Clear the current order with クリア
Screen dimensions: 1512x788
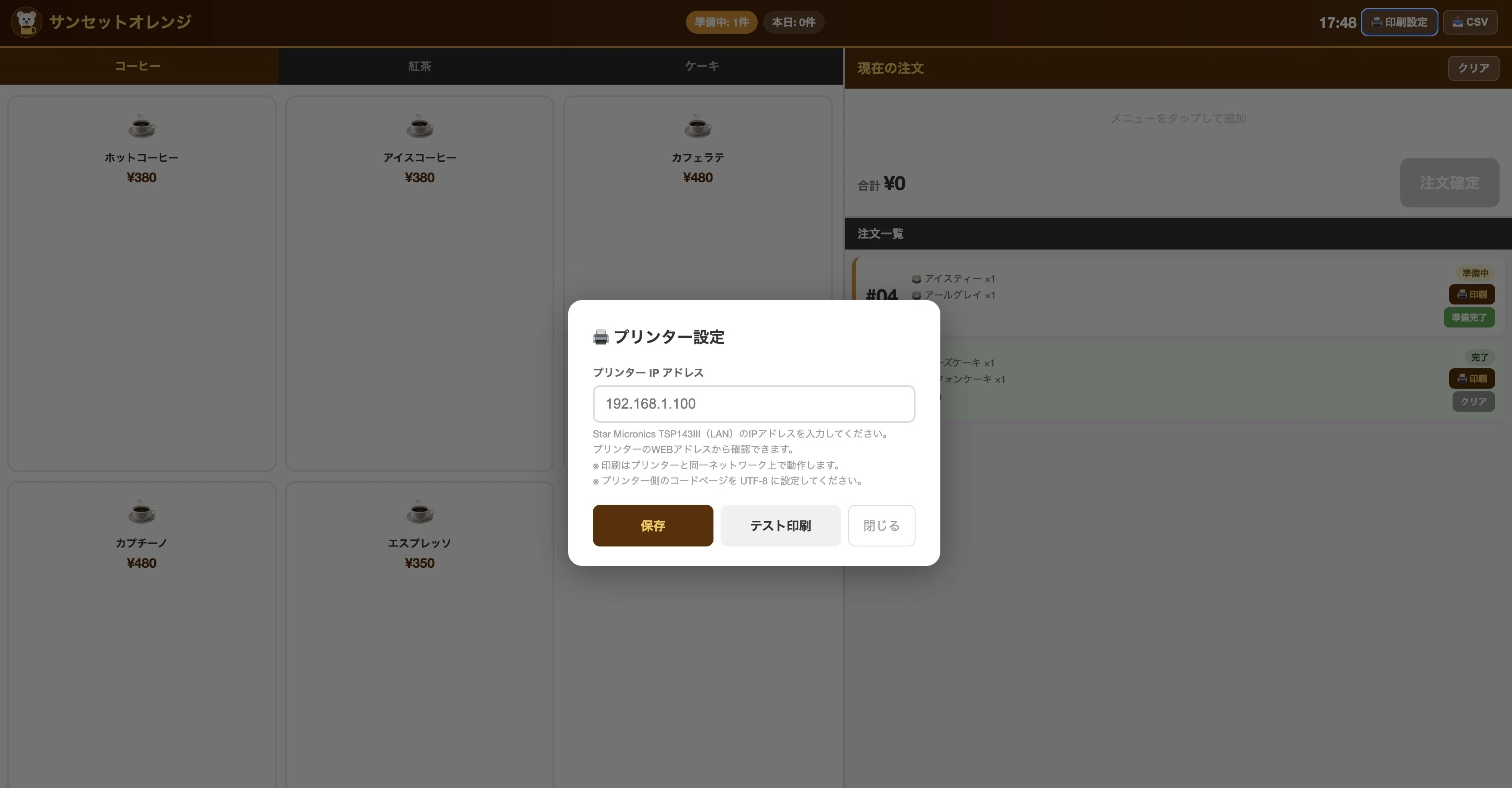[1473, 68]
